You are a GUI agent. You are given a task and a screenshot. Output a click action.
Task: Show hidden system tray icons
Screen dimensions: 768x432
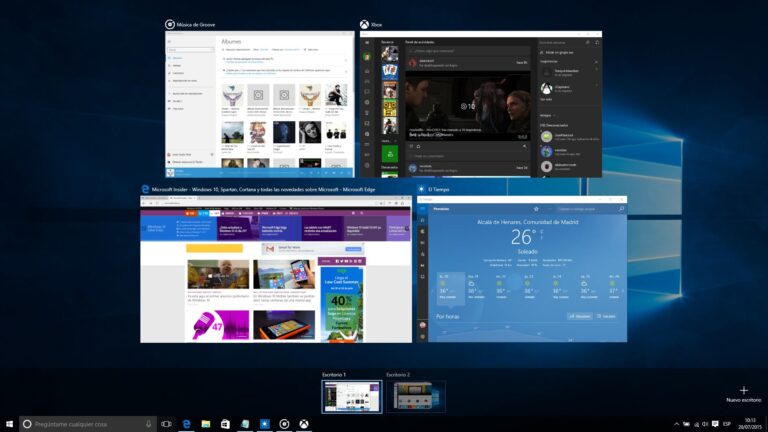pos(676,424)
